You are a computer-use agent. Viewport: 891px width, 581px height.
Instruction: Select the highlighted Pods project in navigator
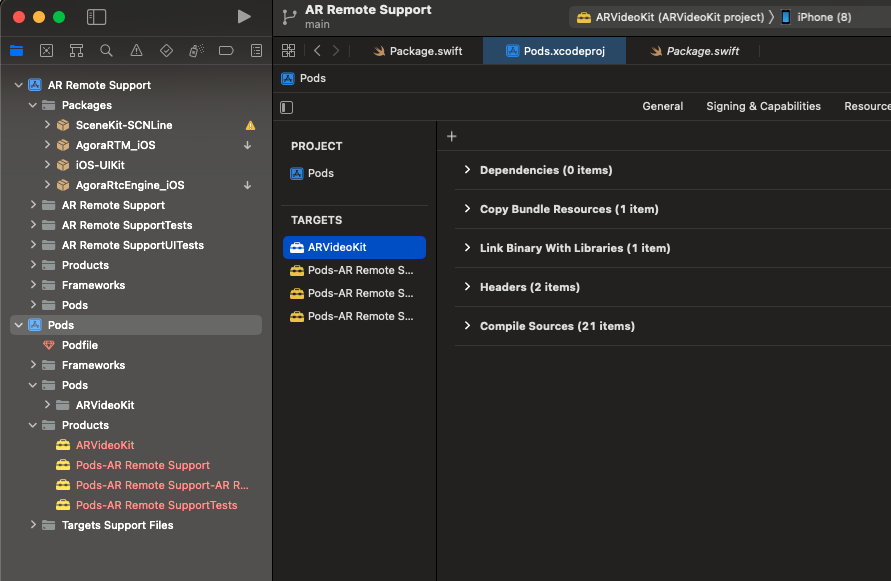(136, 325)
